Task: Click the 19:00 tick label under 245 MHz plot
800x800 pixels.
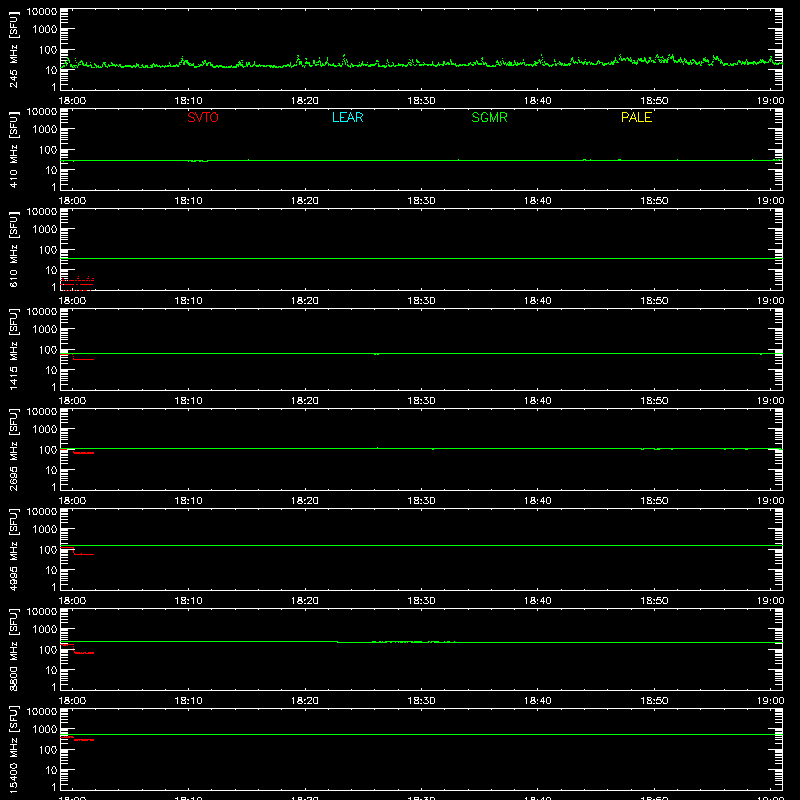Action: click(770, 101)
